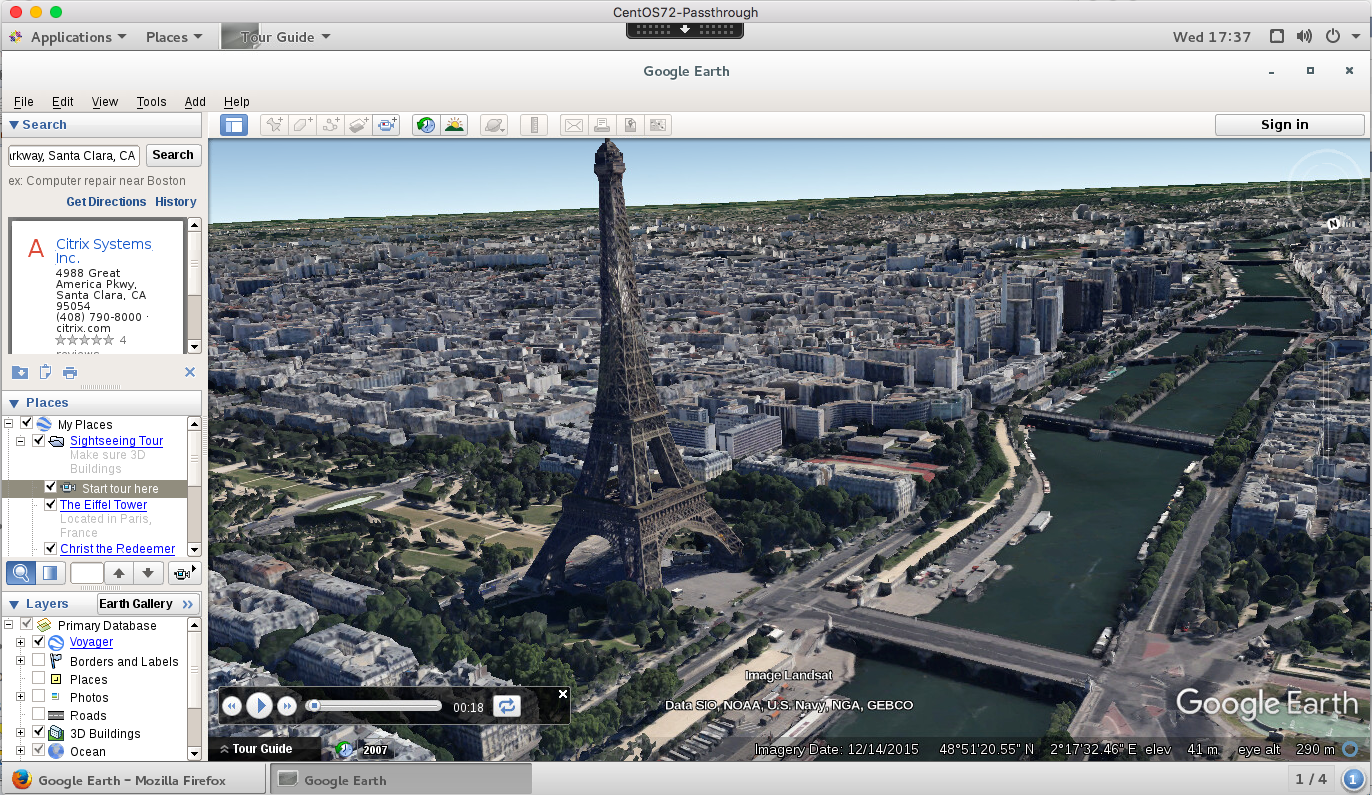The image size is (1372, 795).
Task: Show historical imagery clock icon
Action: (x=426, y=125)
